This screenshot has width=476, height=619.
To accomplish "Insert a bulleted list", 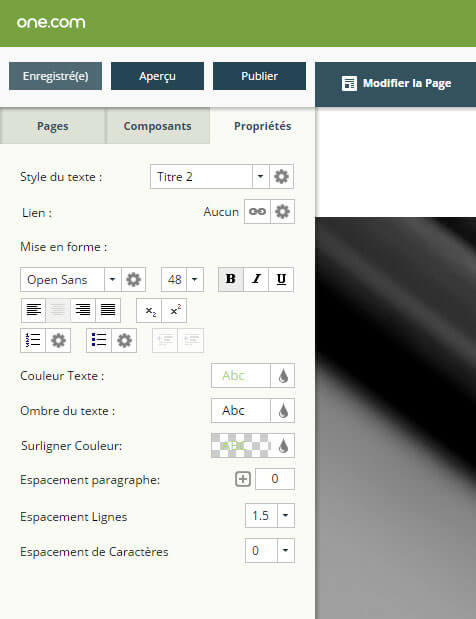I will (x=99, y=340).
